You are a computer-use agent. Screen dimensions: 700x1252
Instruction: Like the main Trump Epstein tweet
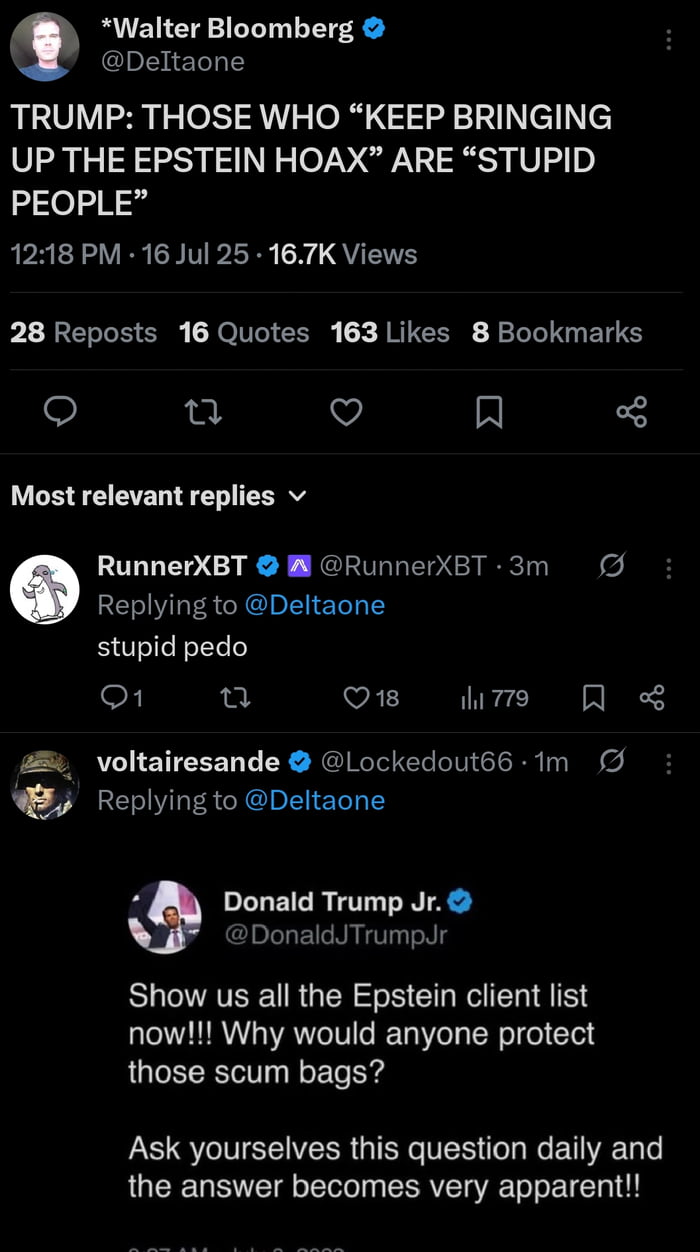346,412
